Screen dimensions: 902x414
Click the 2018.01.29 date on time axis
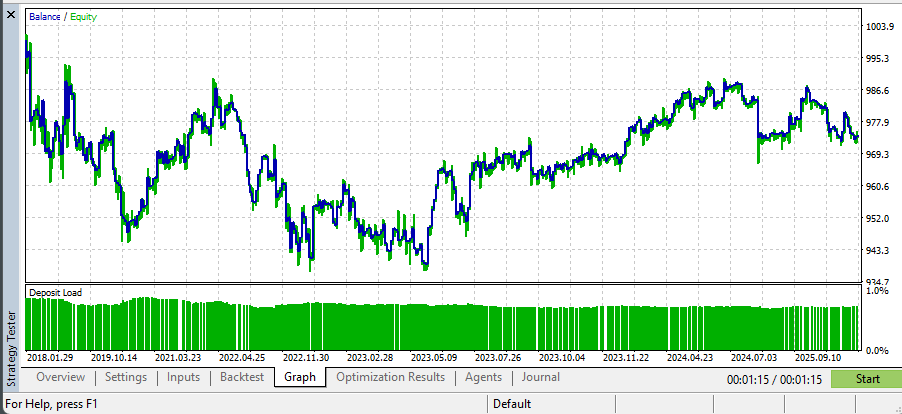(x=50, y=357)
